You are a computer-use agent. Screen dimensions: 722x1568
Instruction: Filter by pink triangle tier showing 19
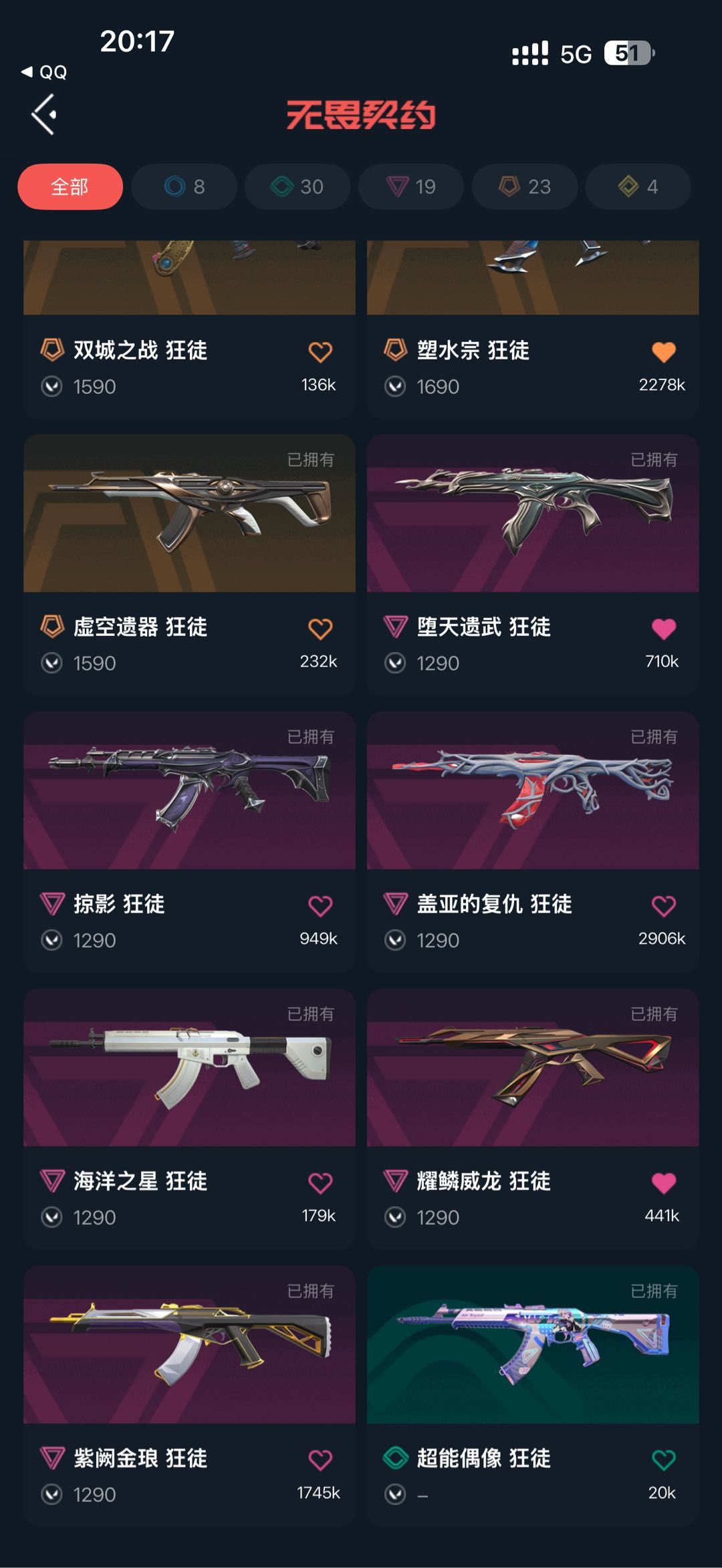(x=411, y=186)
